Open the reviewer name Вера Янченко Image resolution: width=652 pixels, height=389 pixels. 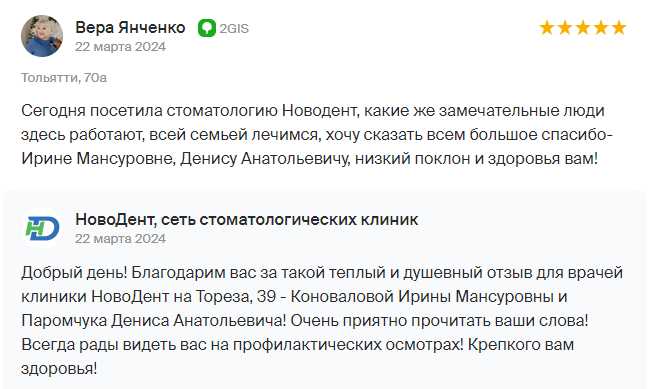click(x=130, y=28)
